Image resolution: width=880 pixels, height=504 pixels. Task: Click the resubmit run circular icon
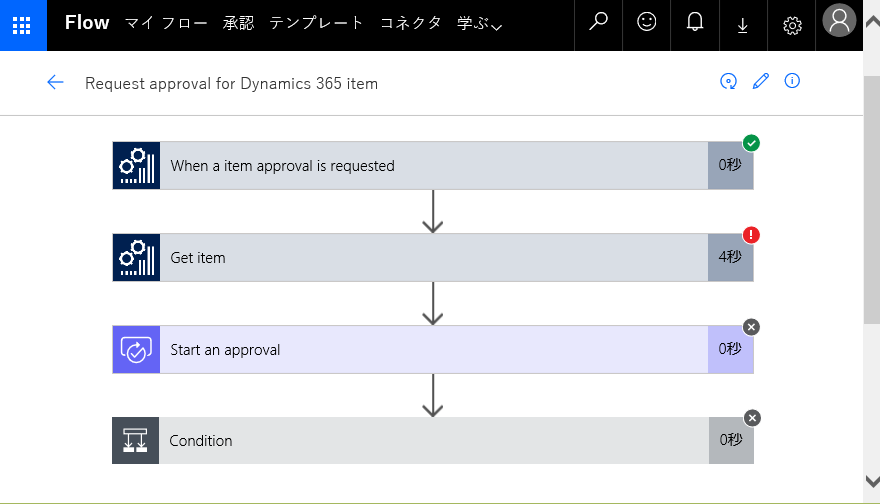click(728, 81)
